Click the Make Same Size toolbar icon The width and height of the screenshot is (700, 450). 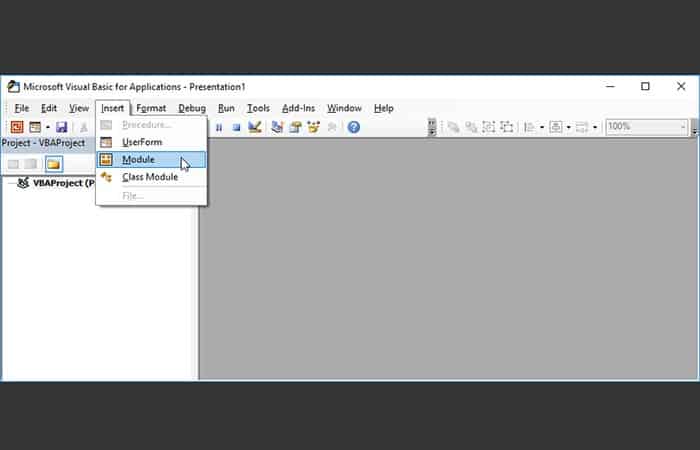(582, 127)
